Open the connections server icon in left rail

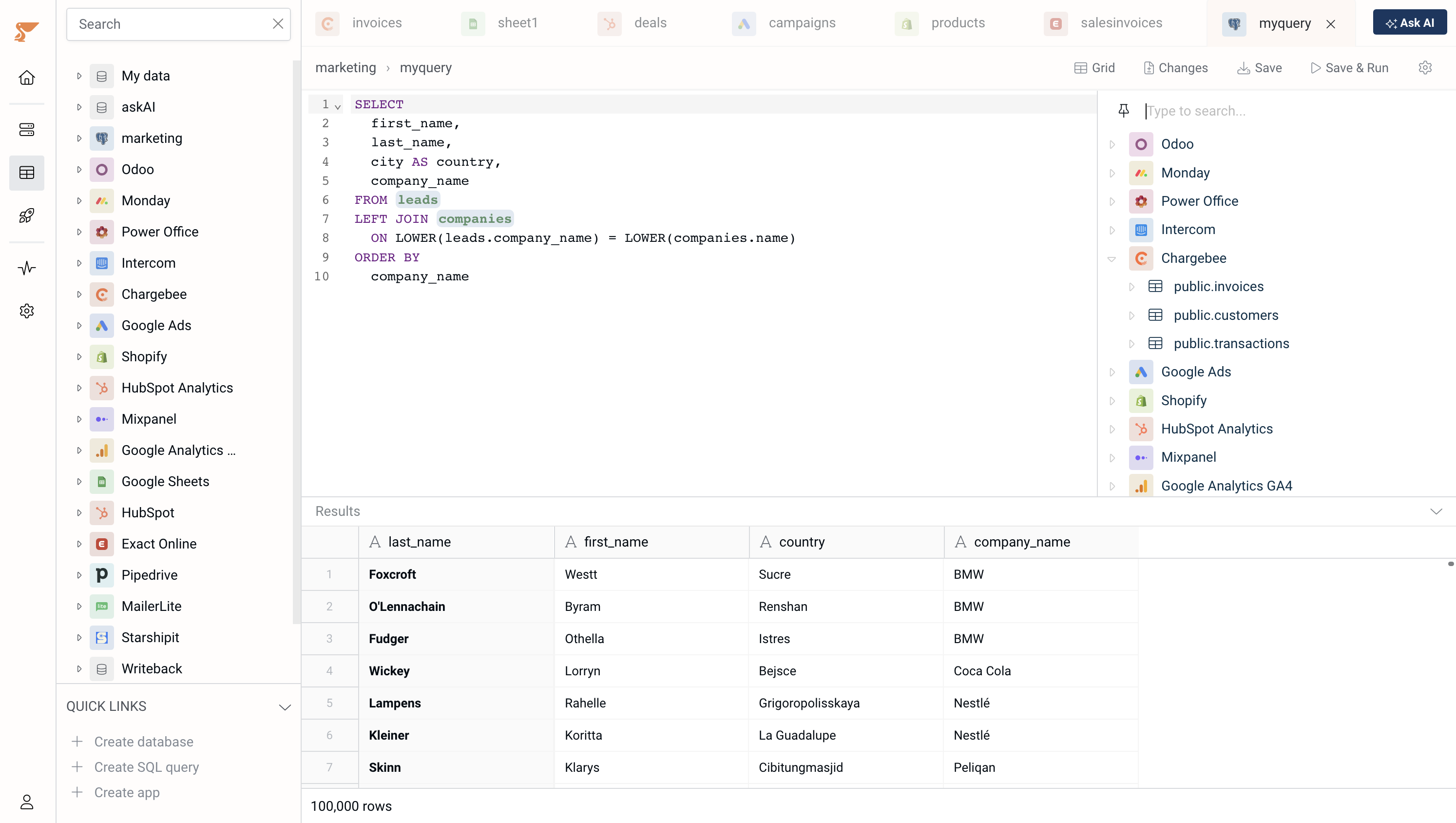27,130
